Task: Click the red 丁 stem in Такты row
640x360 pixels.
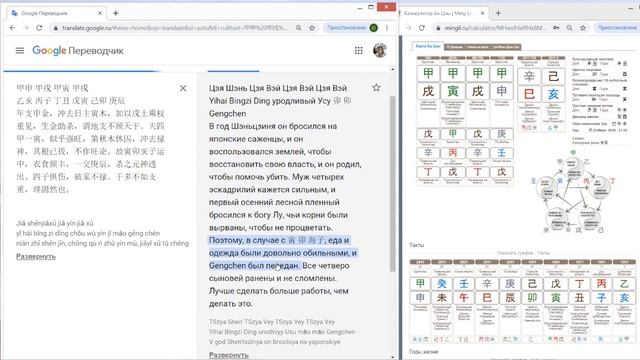Action: tap(579, 283)
